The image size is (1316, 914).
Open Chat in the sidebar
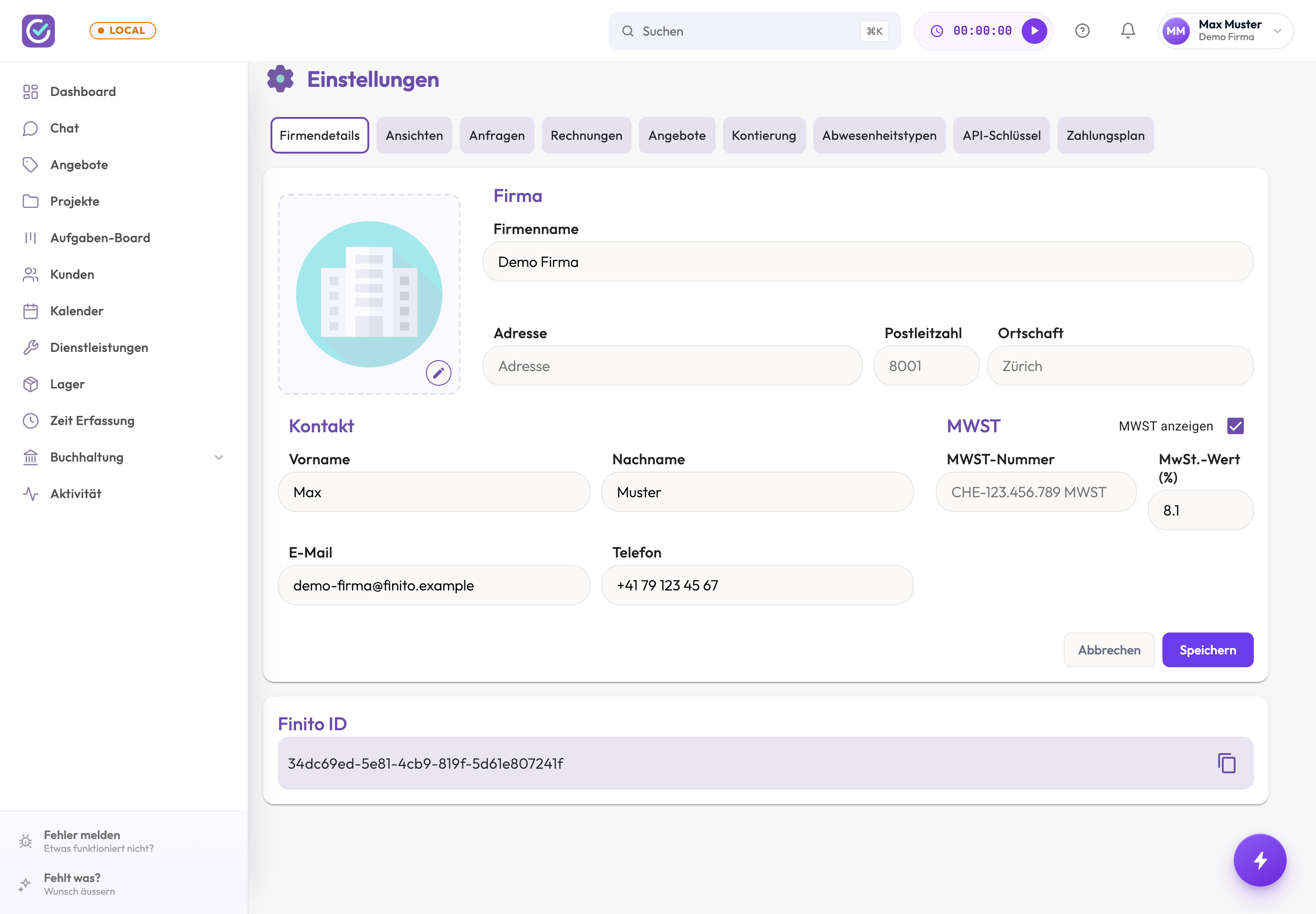64,128
